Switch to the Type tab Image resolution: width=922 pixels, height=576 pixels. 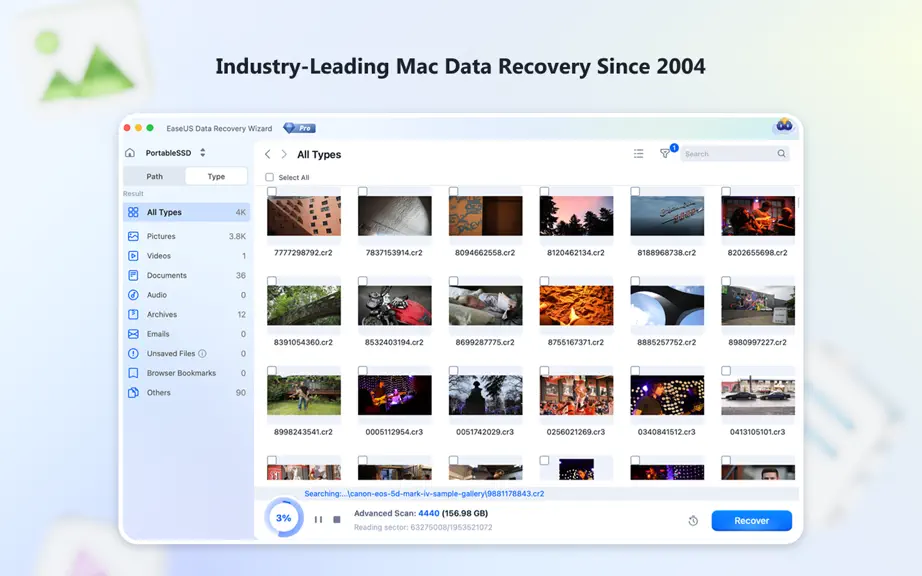pos(216,176)
